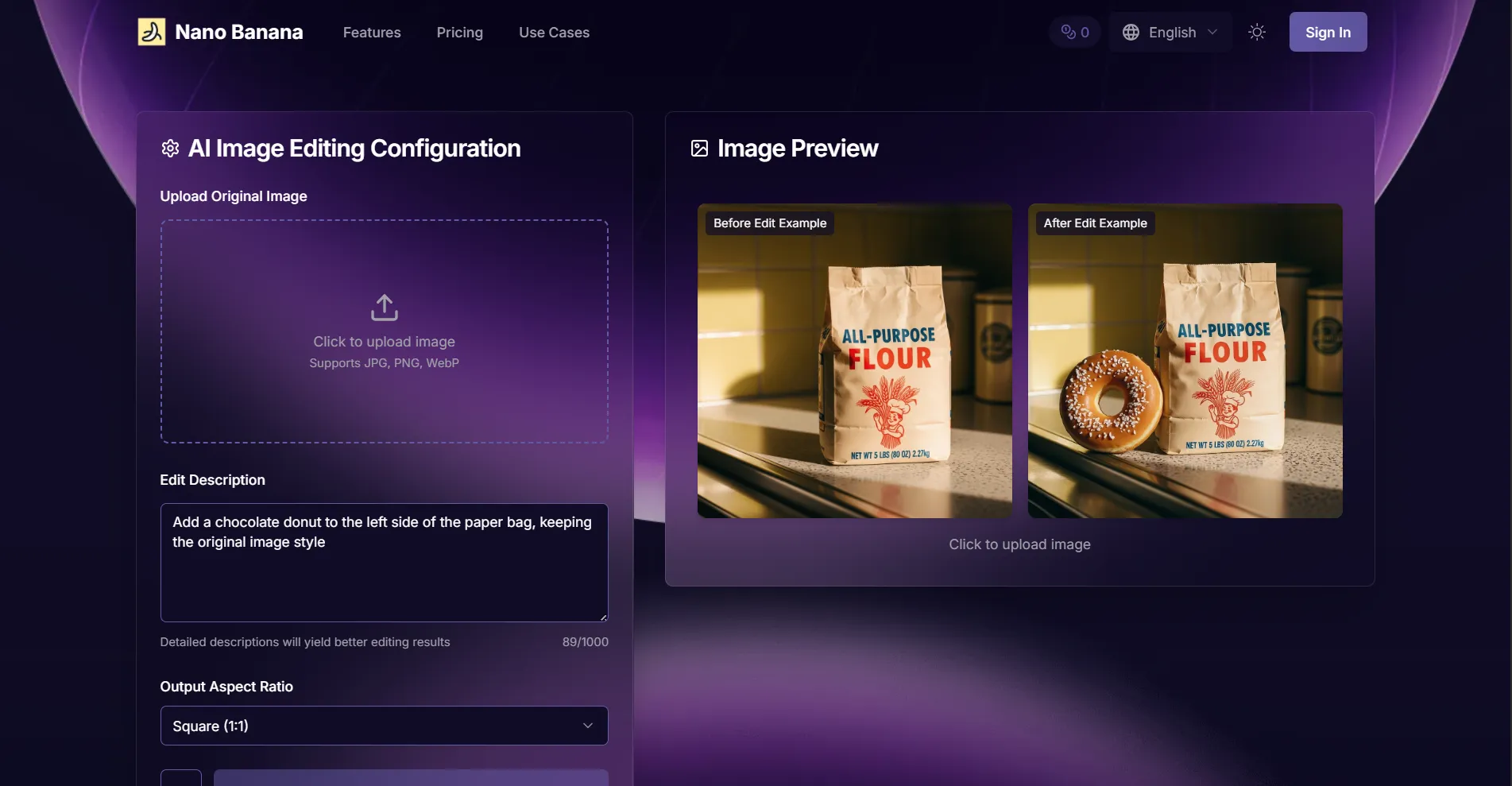Viewport: 1512px width, 786px height.
Task: Click the globe language icon
Action: (1131, 32)
